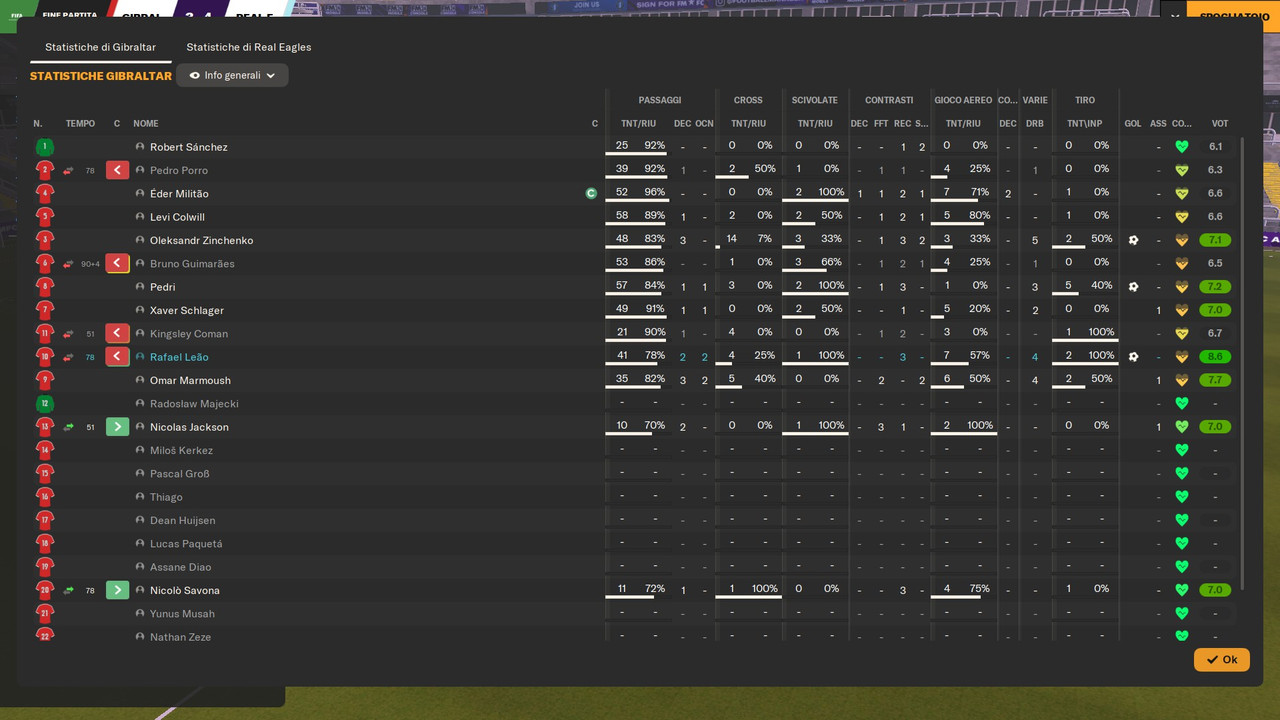
Task: Click the substituted-off arrow for Pedro Porro
Action: click(117, 170)
